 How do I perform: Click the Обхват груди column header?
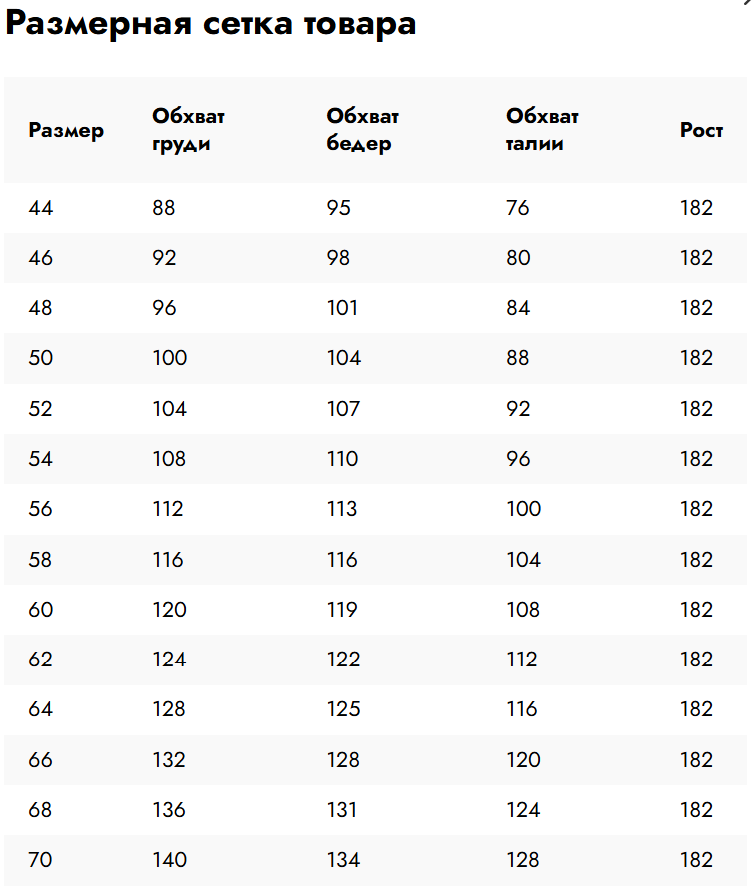pyautogui.click(x=188, y=130)
